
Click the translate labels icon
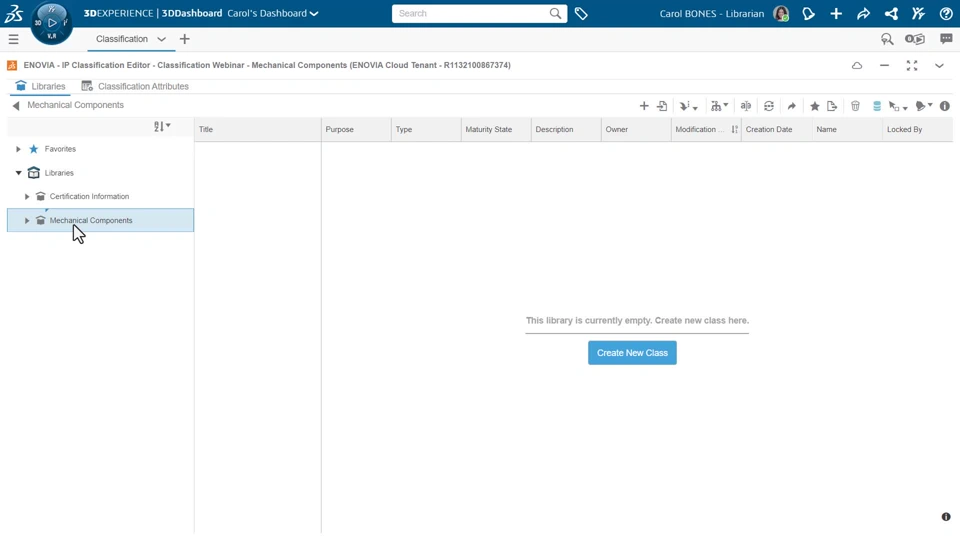pos(745,106)
